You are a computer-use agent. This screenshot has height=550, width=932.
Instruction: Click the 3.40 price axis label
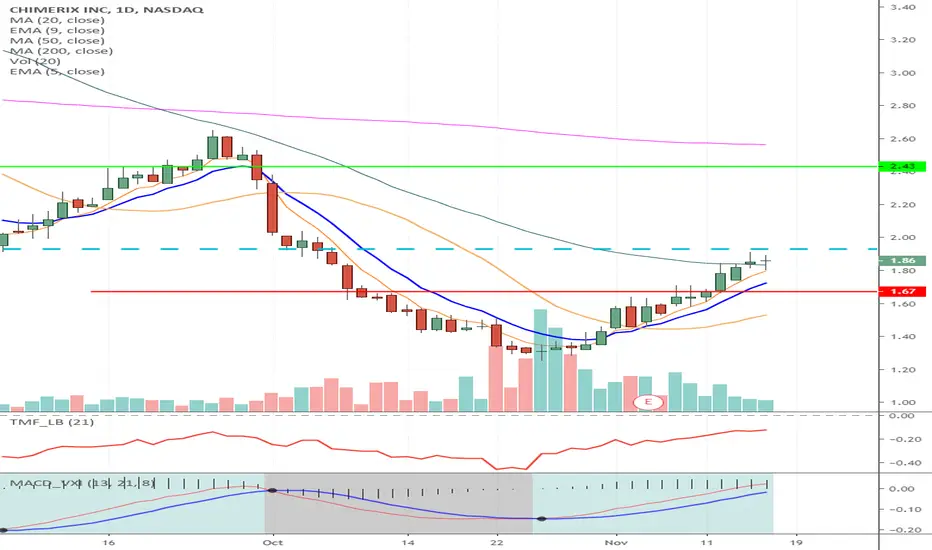(902, 7)
